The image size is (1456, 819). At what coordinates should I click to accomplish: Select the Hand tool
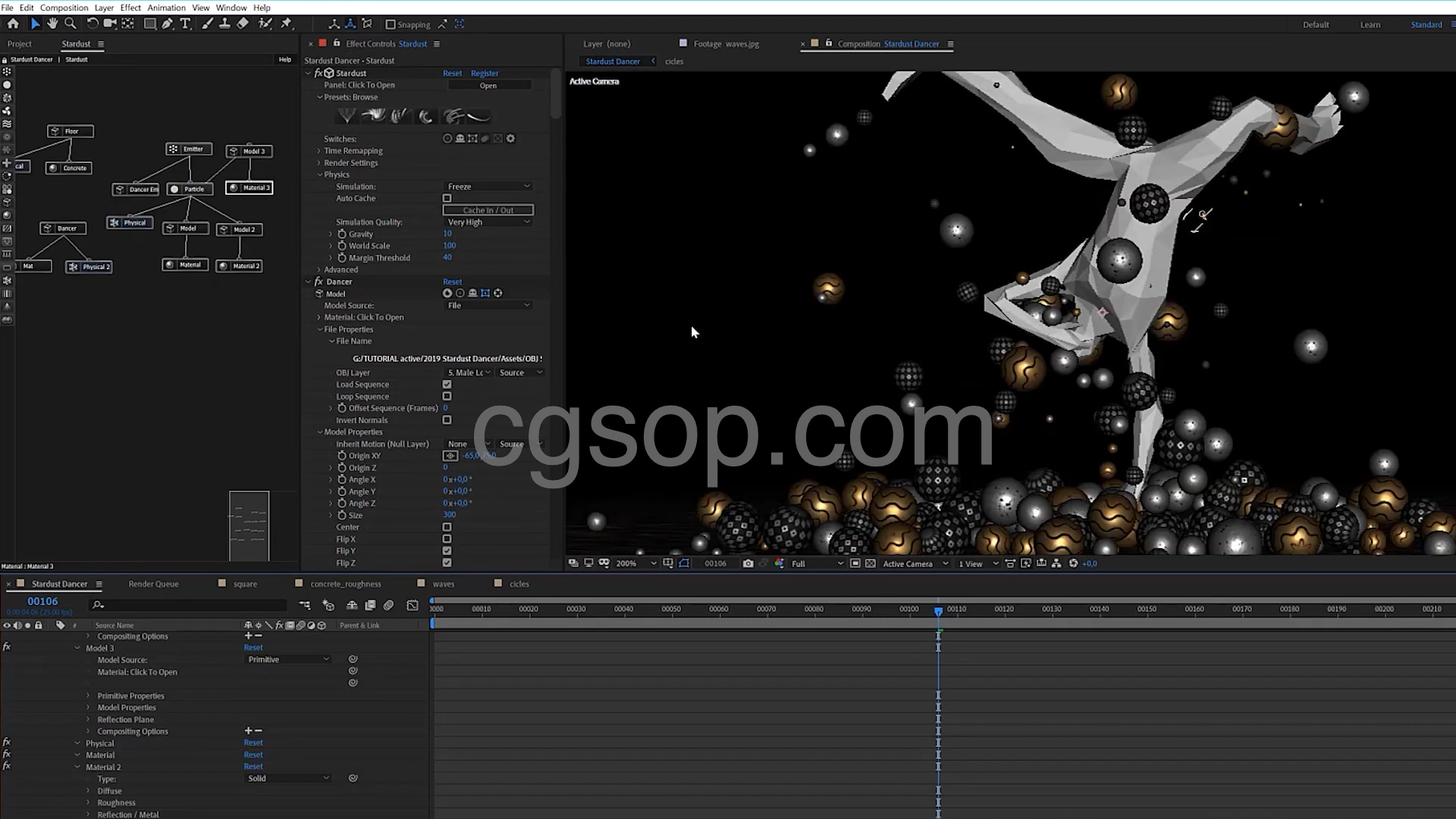(x=52, y=24)
